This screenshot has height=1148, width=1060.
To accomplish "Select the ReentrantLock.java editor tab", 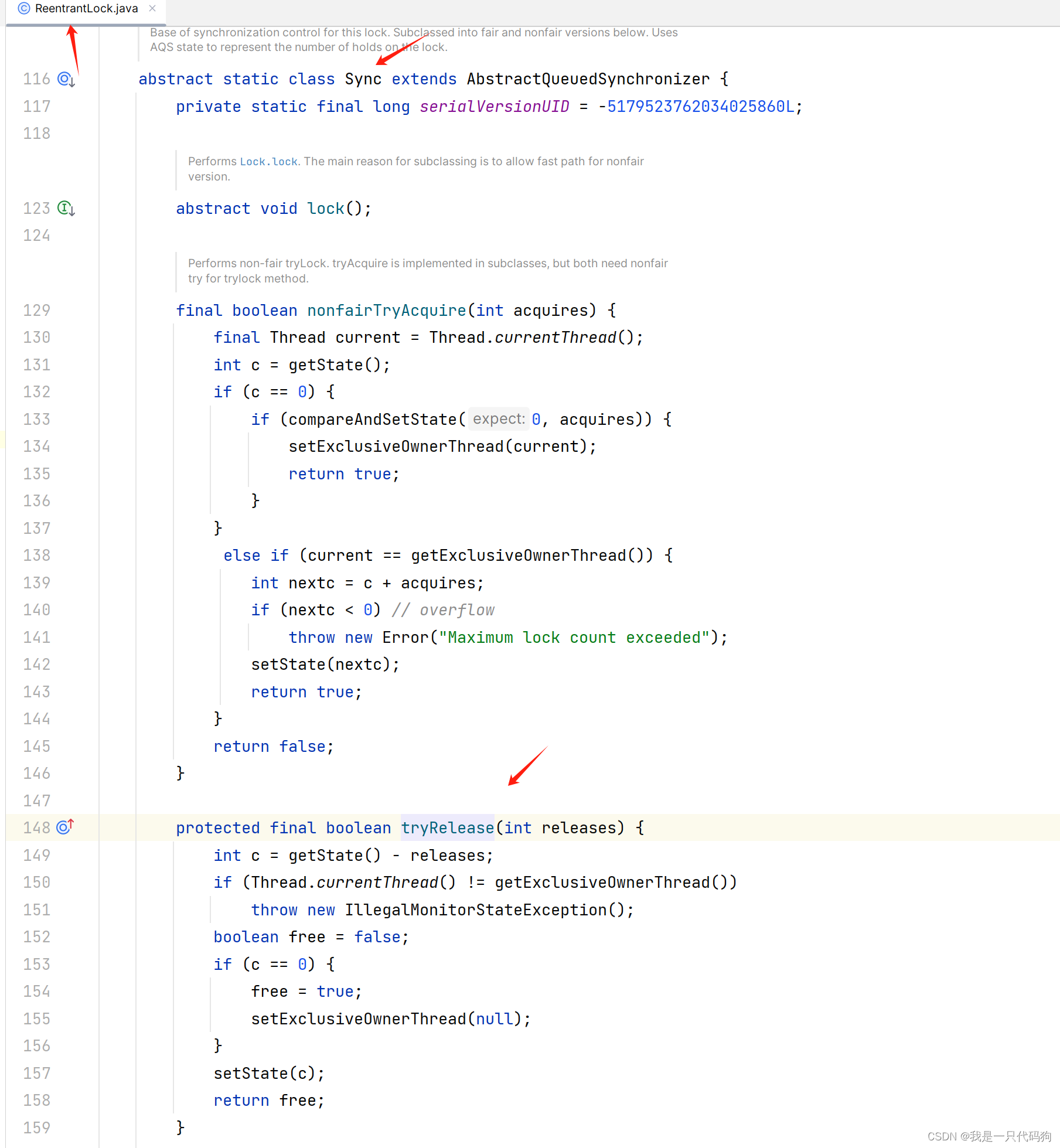I will click(86, 8).
